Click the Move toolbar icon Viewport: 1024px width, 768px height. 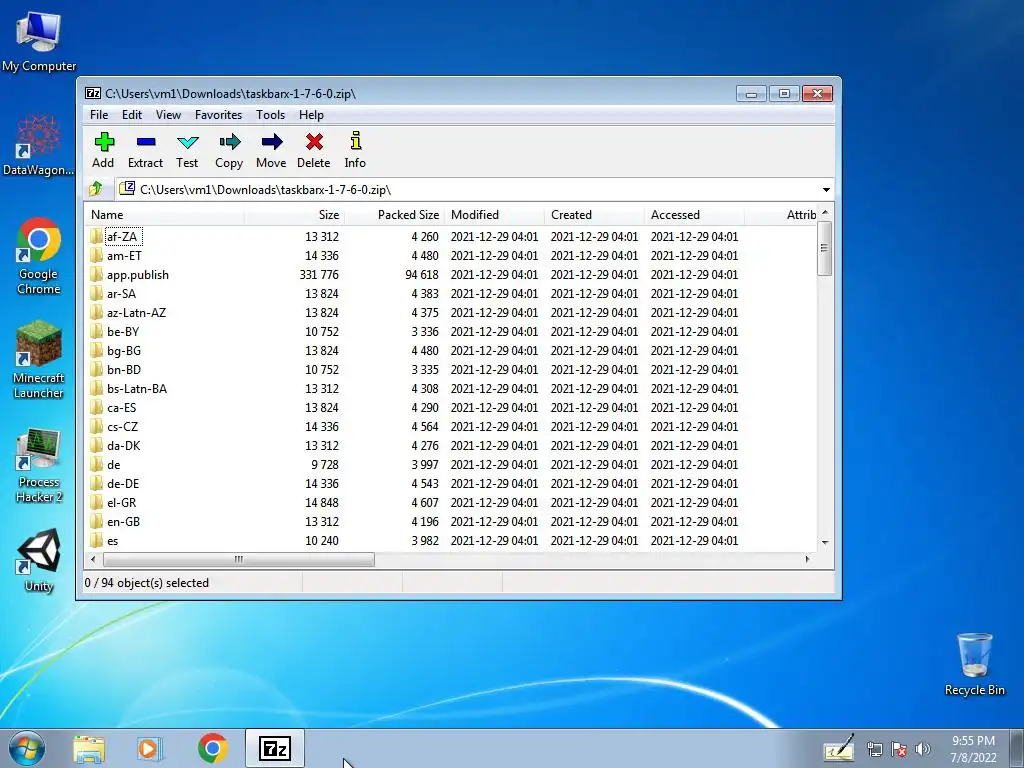click(x=272, y=142)
